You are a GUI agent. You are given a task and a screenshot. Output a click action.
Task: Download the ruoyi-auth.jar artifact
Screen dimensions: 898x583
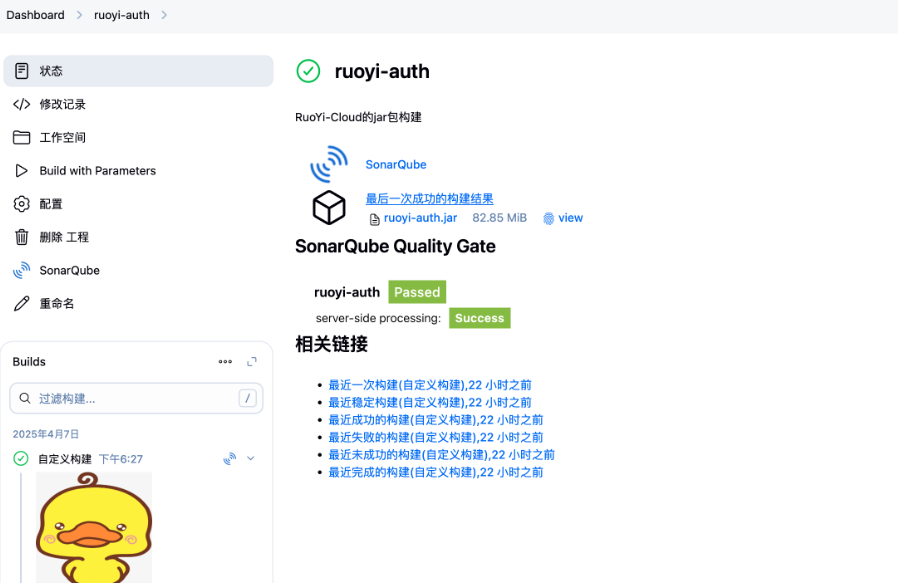[420, 218]
